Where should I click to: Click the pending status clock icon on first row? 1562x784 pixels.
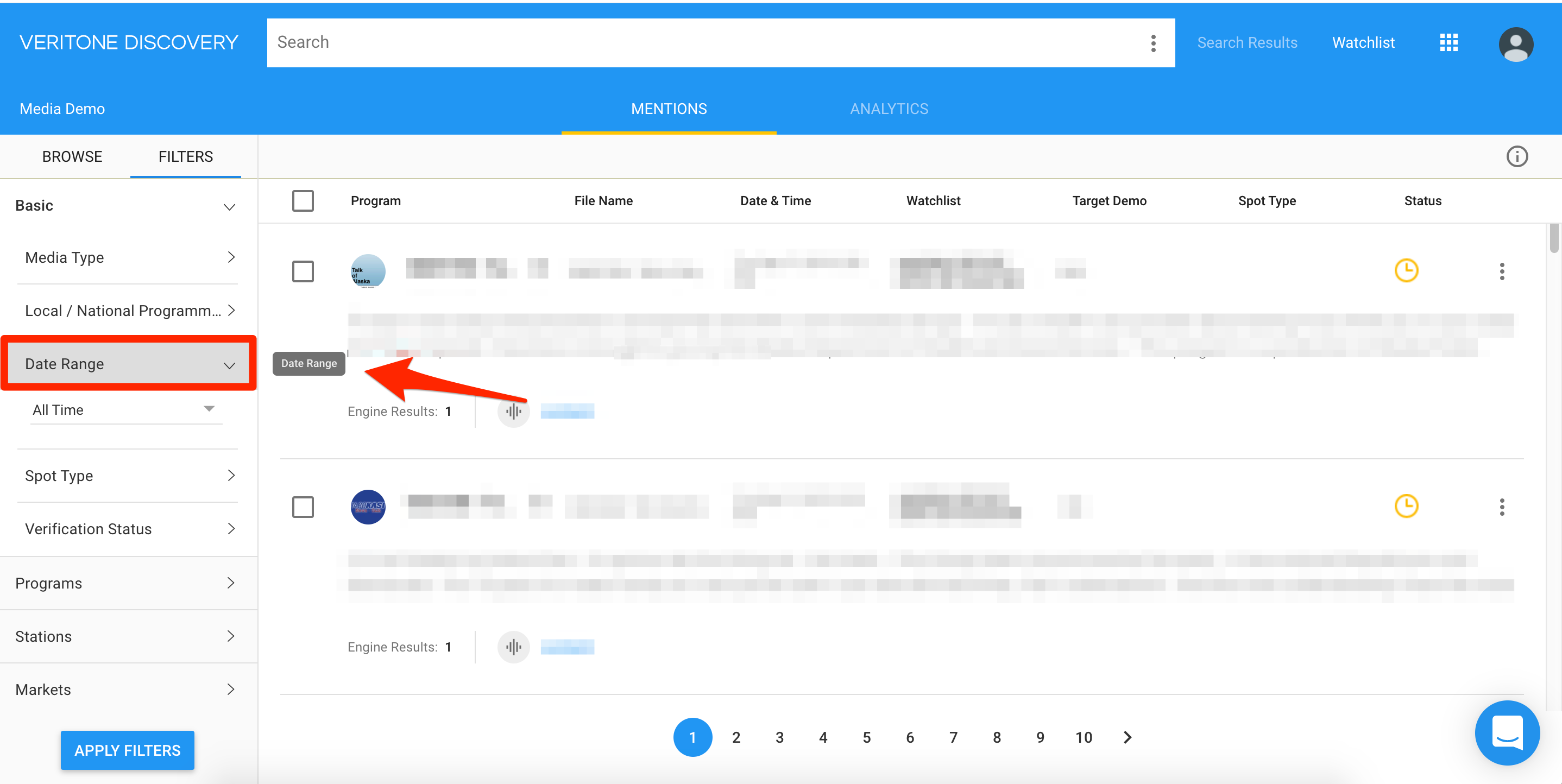(1407, 270)
